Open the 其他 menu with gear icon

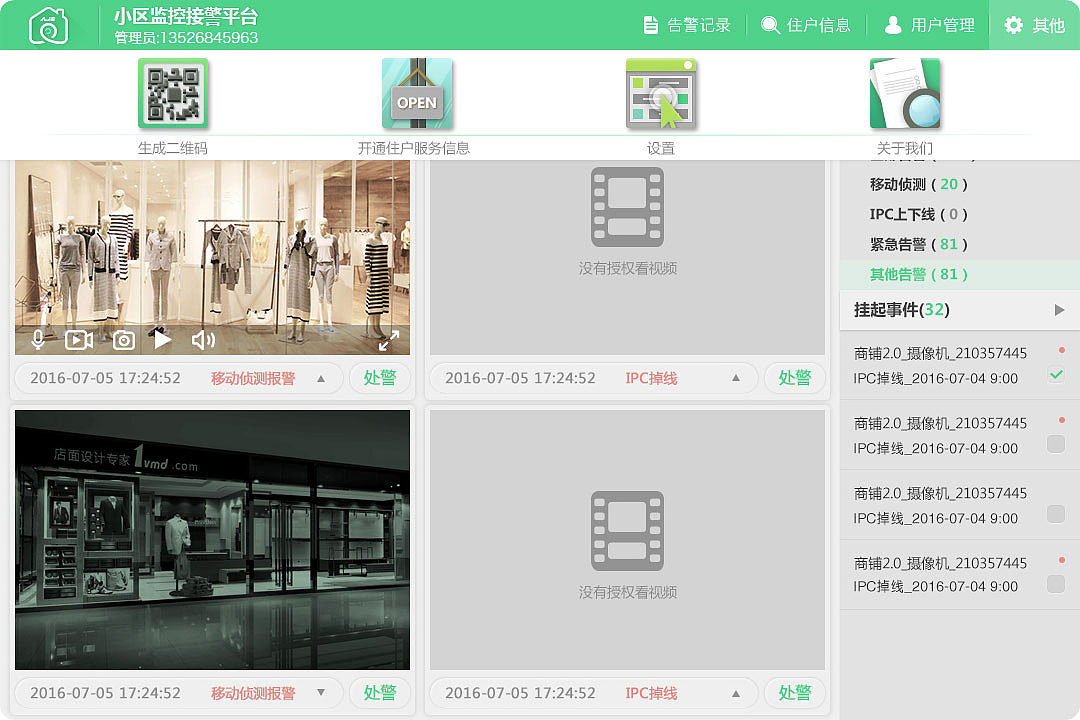(1035, 25)
